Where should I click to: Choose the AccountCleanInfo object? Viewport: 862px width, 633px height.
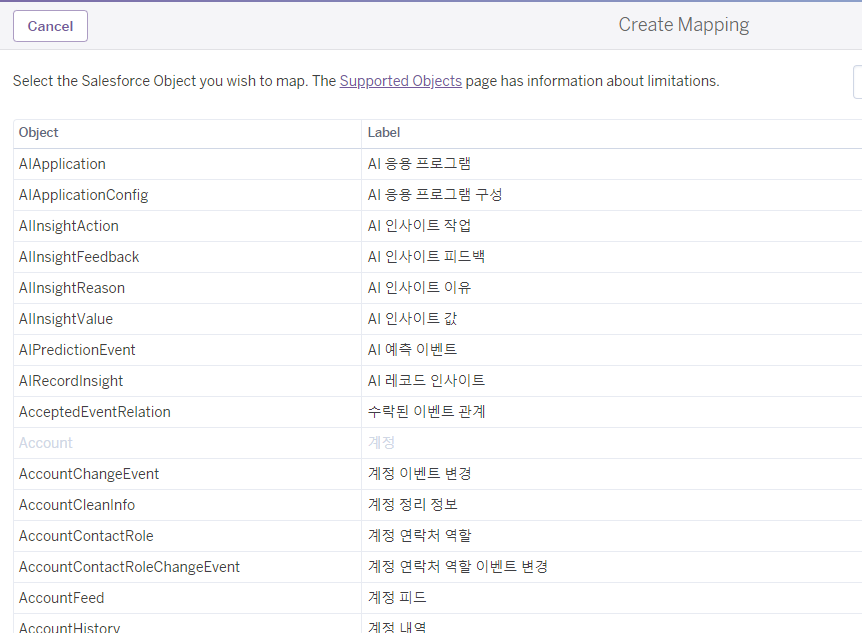(x=76, y=505)
